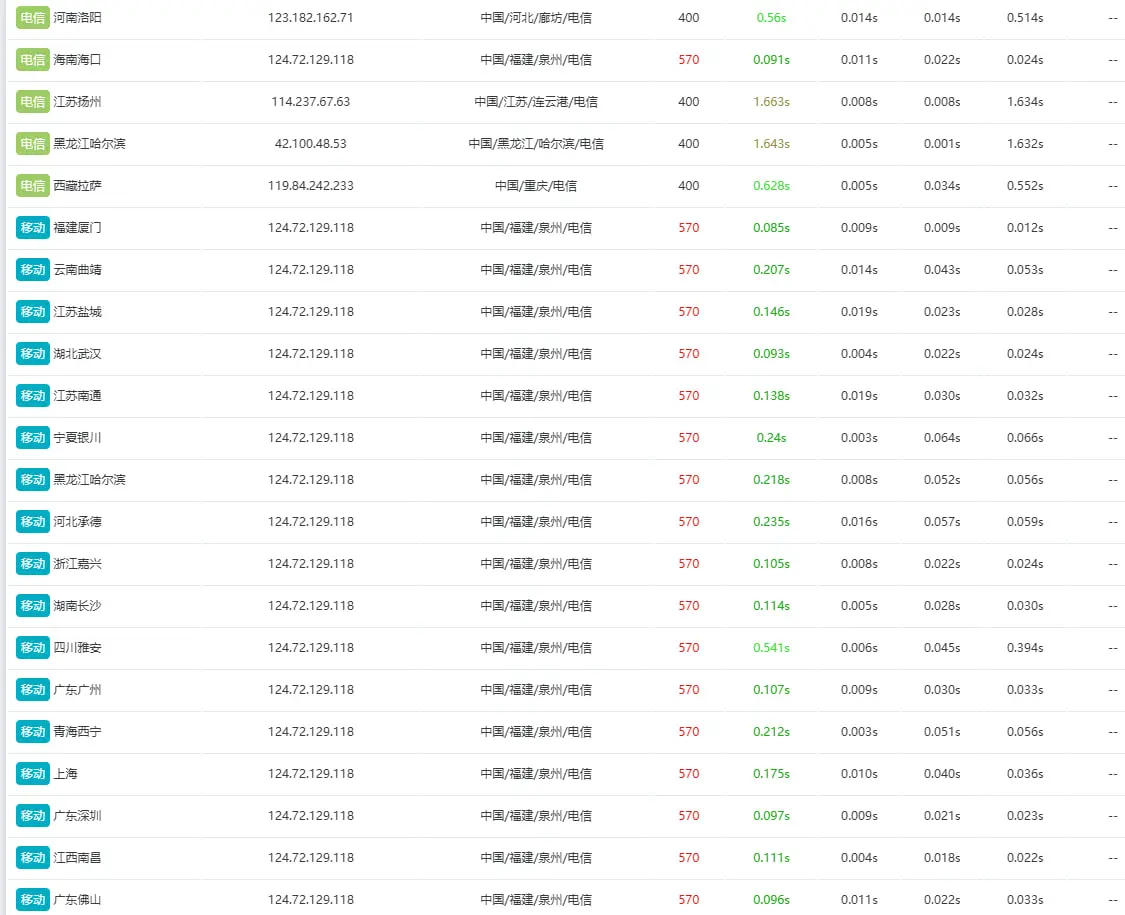Click the 400 status code in 西藏拉萨 row
The height and width of the screenshot is (915, 1125).
pos(689,186)
